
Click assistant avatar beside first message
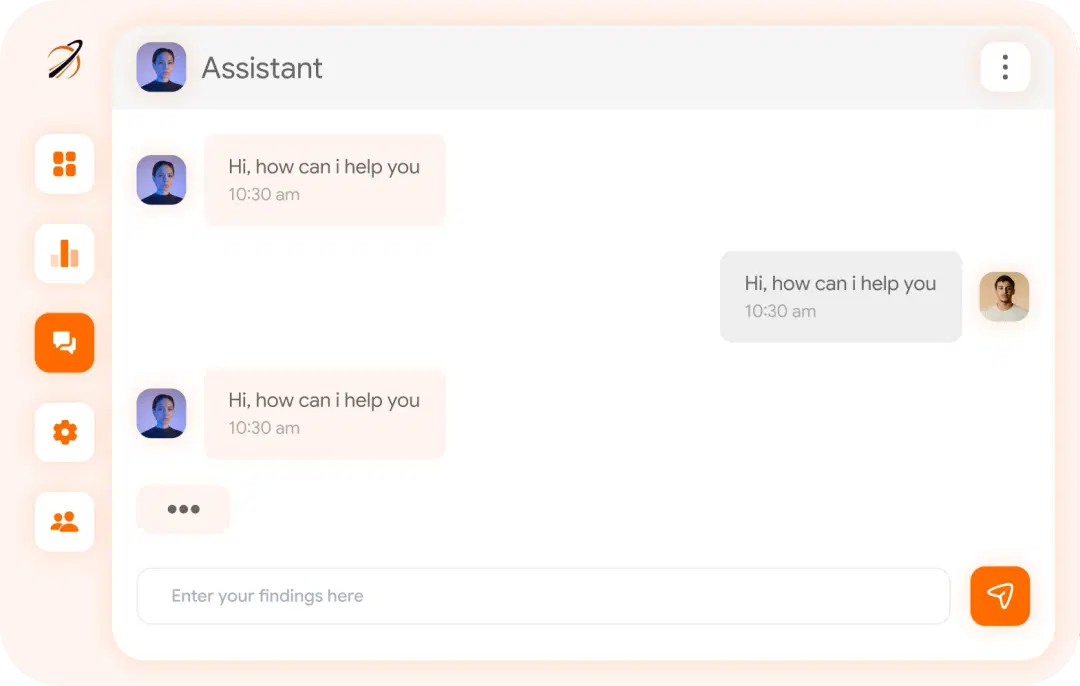point(161,180)
